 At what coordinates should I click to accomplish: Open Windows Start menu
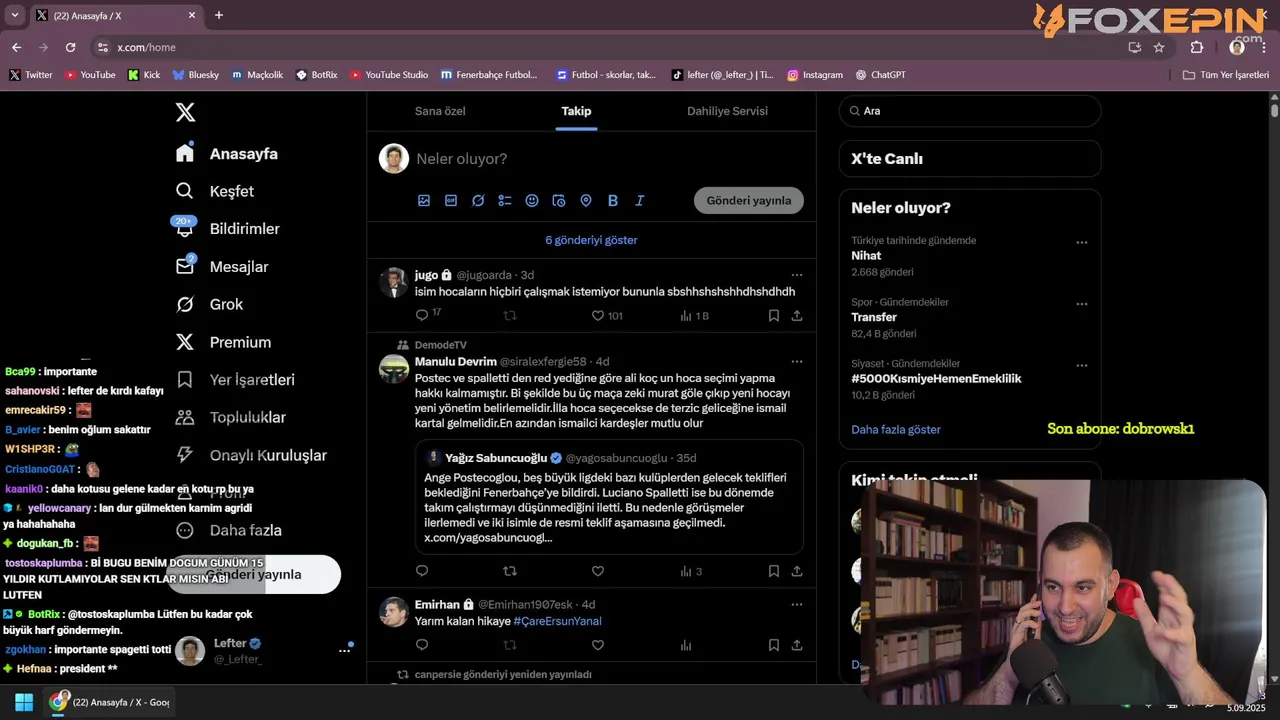coord(24,702)
